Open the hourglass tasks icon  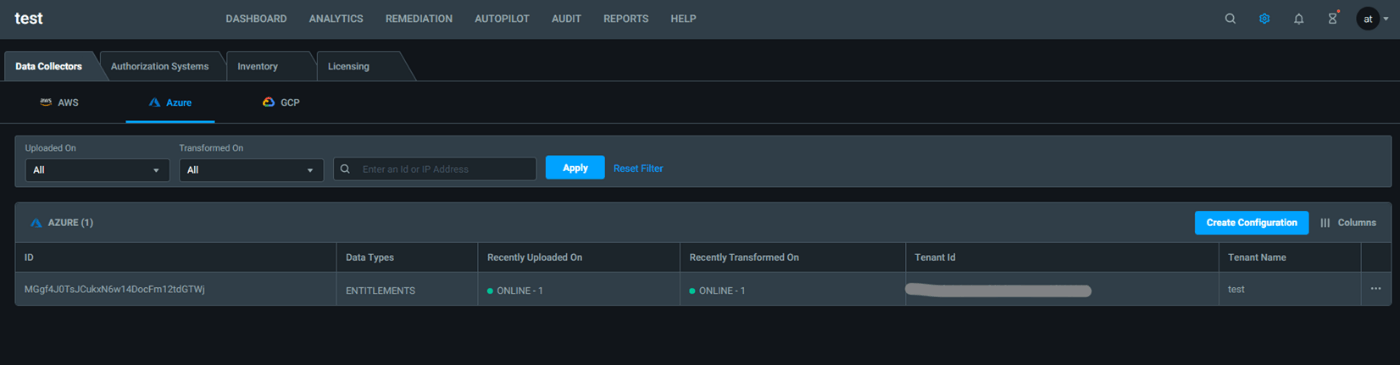(x=1332, y=18)
